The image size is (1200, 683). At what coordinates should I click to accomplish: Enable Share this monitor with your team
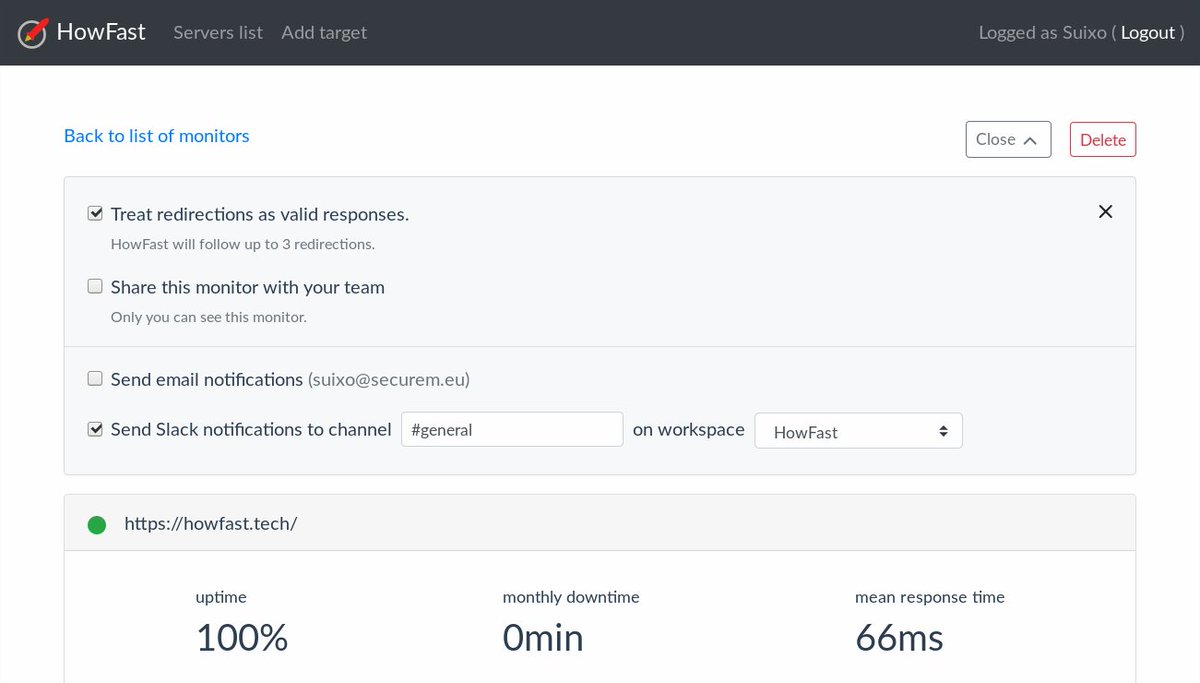click(95, 286)
